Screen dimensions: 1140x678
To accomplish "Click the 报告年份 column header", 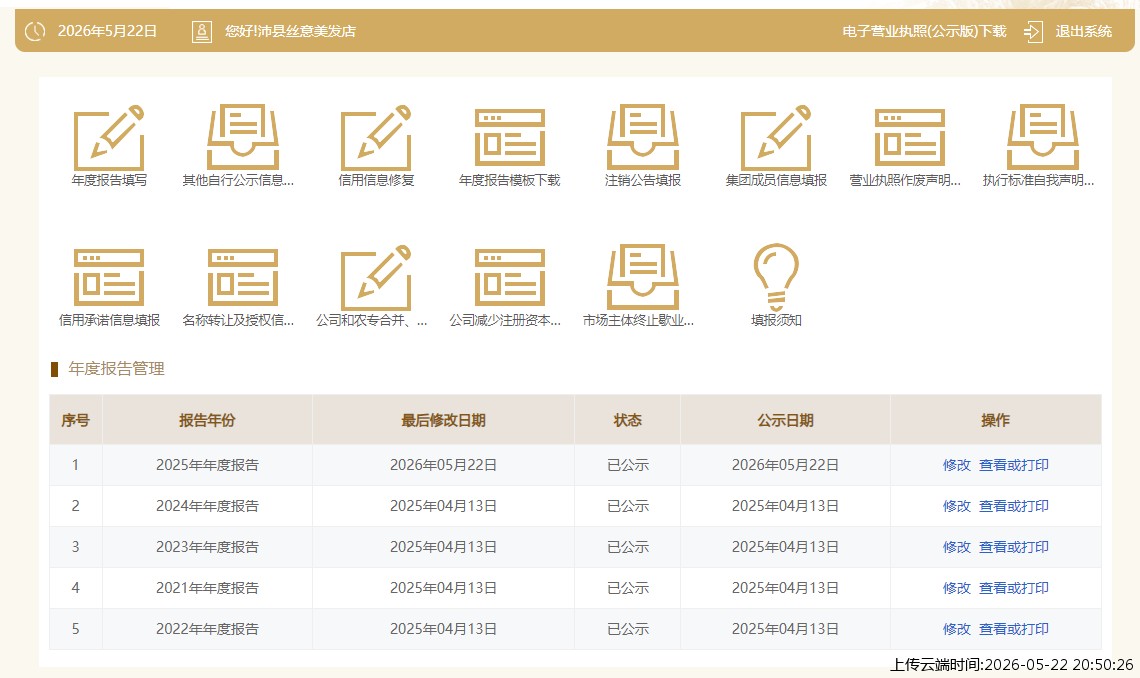I will click(207, 420).
